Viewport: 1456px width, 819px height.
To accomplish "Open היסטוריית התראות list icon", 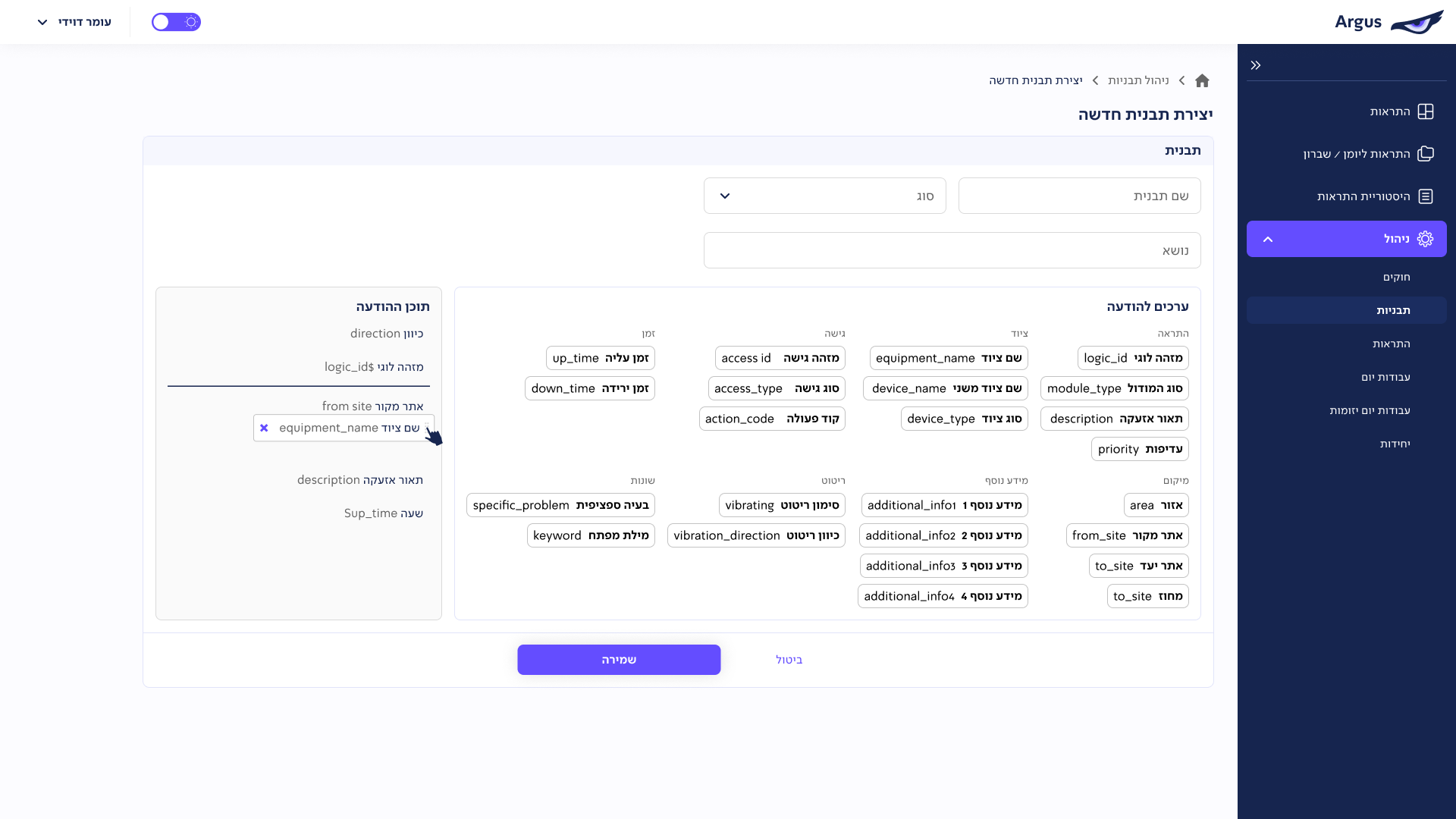I will [1426, 196].
